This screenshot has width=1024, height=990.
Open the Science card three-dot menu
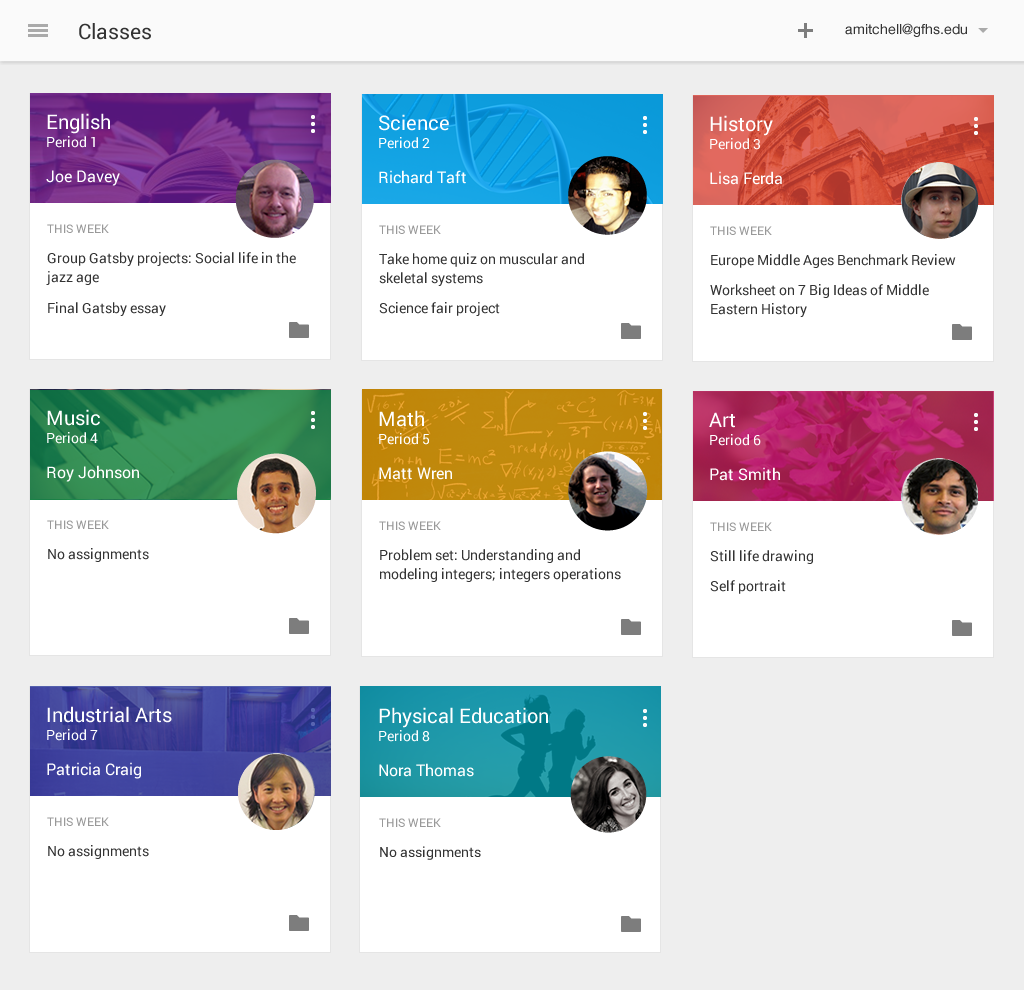coord(645,125)
